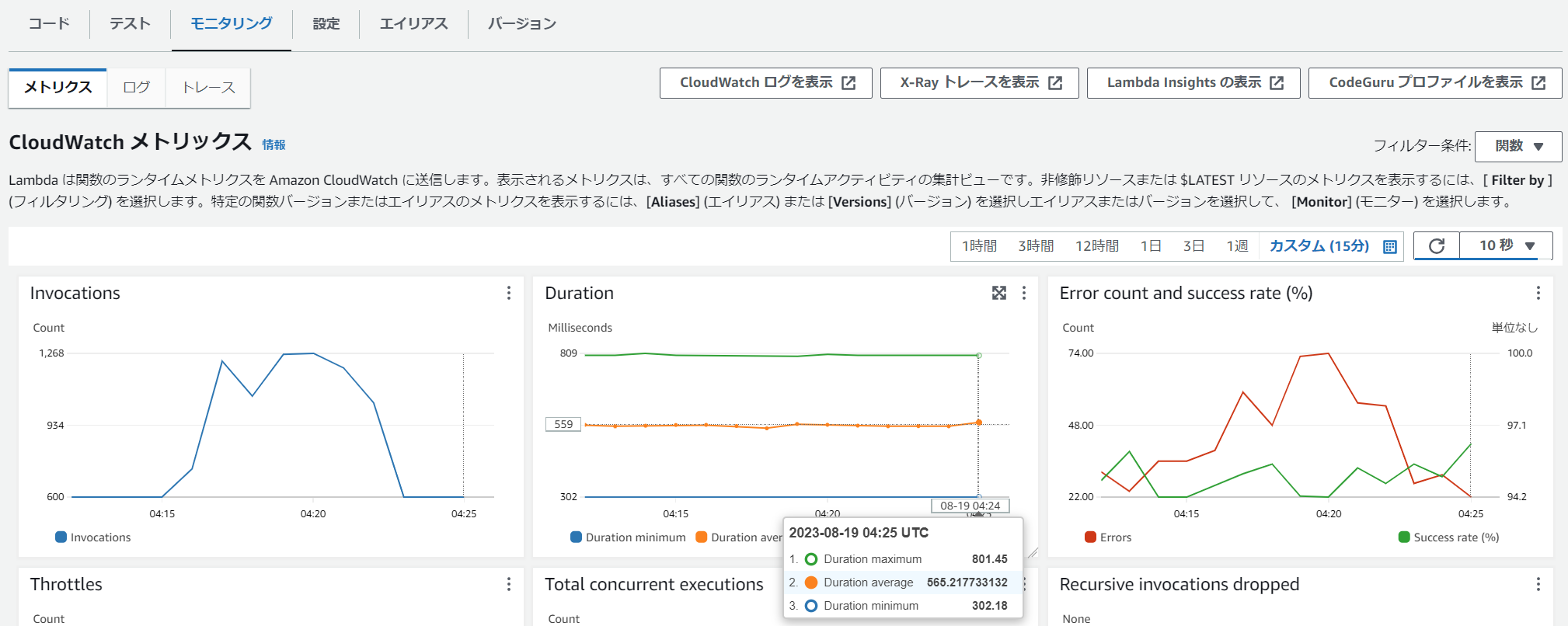Select the モニタリング tab
This screenshot has height=626, width=1568.
(x=232, y=23)
